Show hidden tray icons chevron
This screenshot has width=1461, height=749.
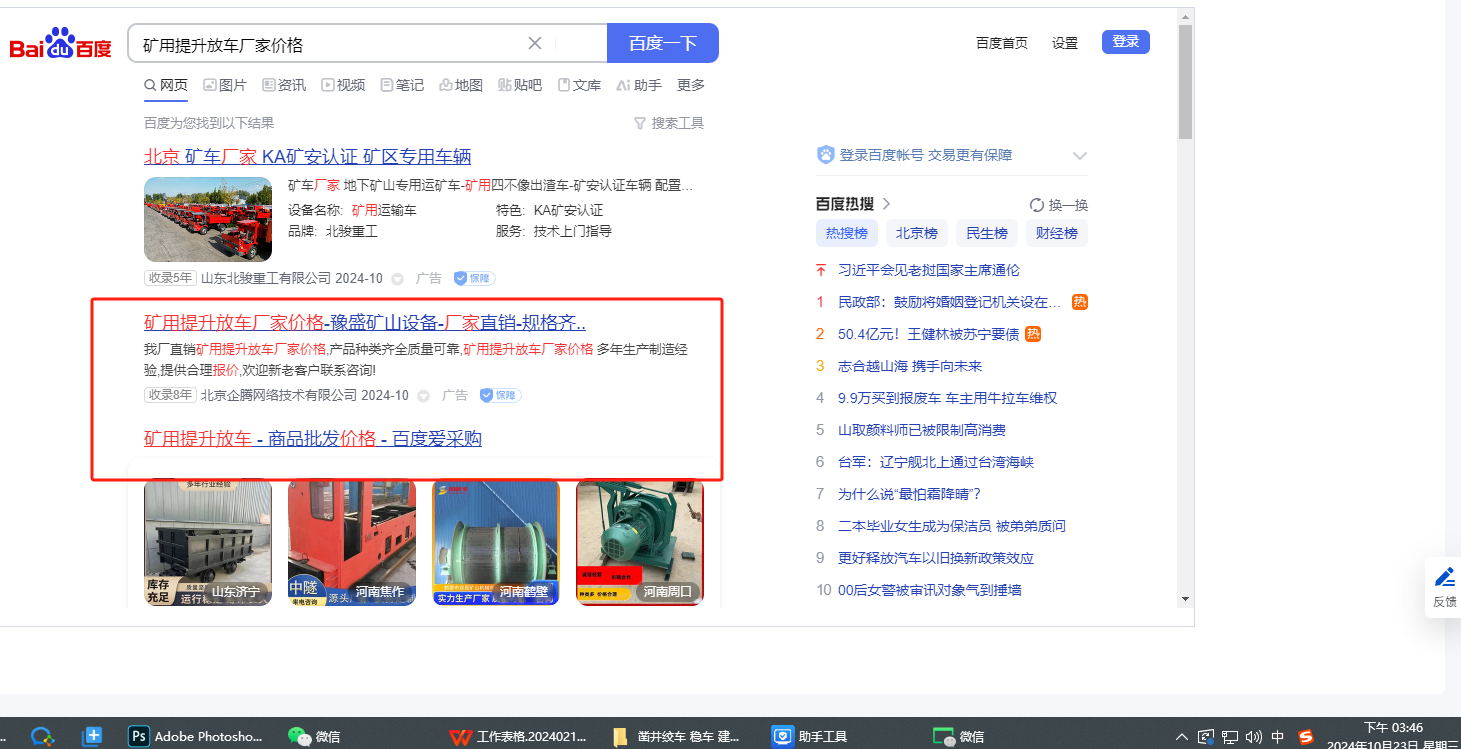click(1182, 737)
